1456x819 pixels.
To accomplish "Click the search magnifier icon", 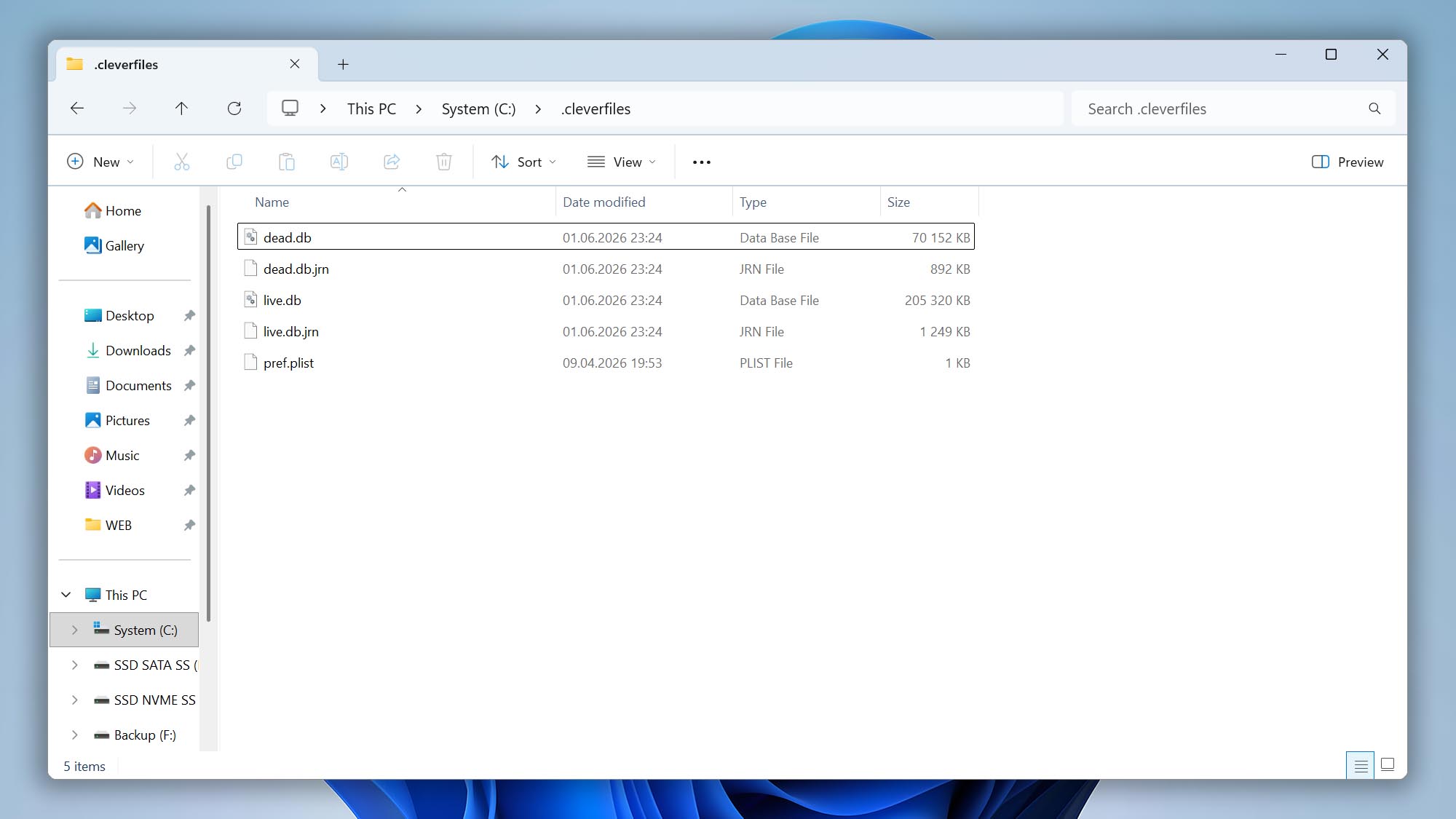I will [1374, 108].
